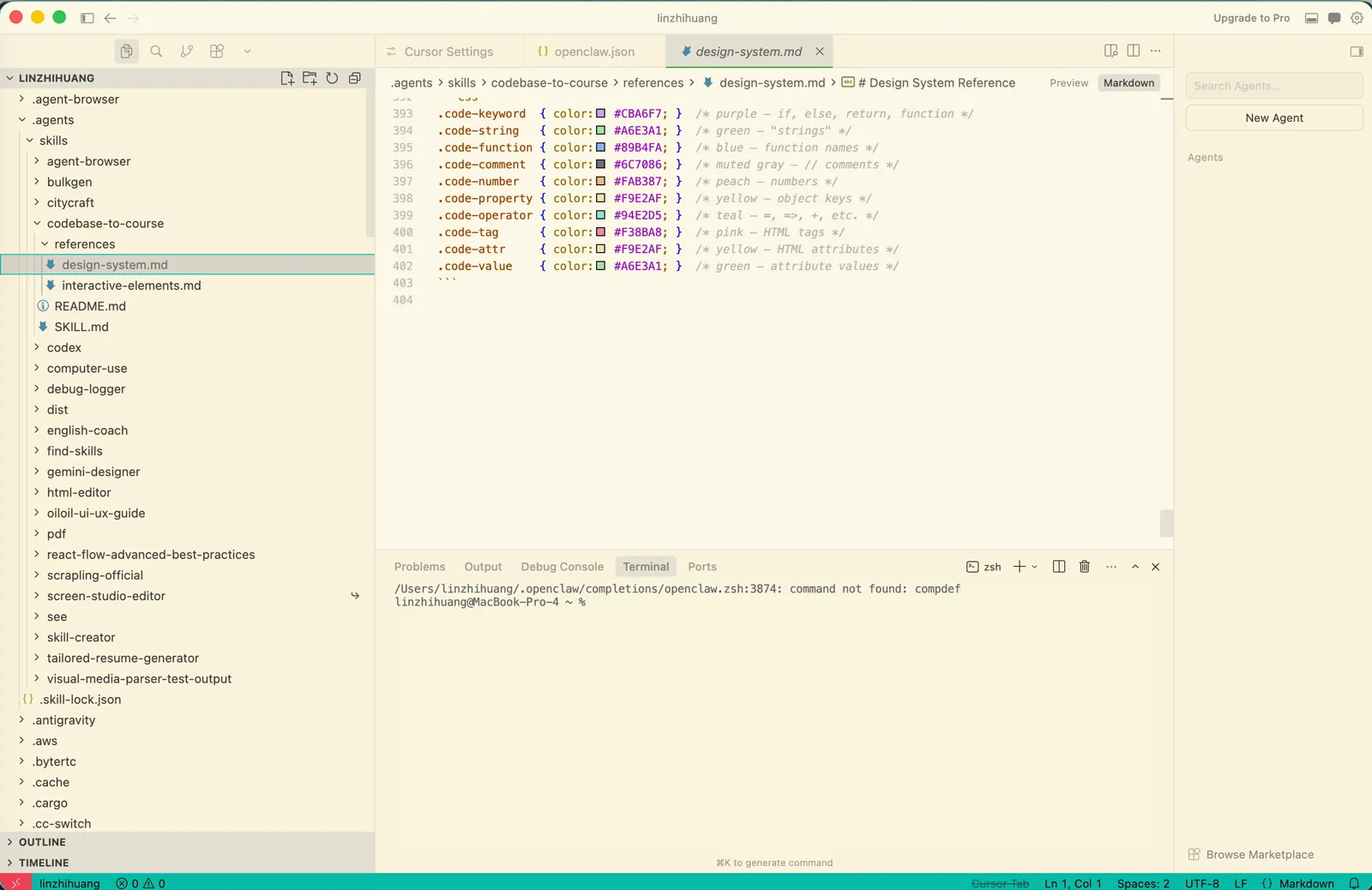Open interactive-elements.md file
The height and width of the screenshot is (890, 1372).
pos(187,286)
